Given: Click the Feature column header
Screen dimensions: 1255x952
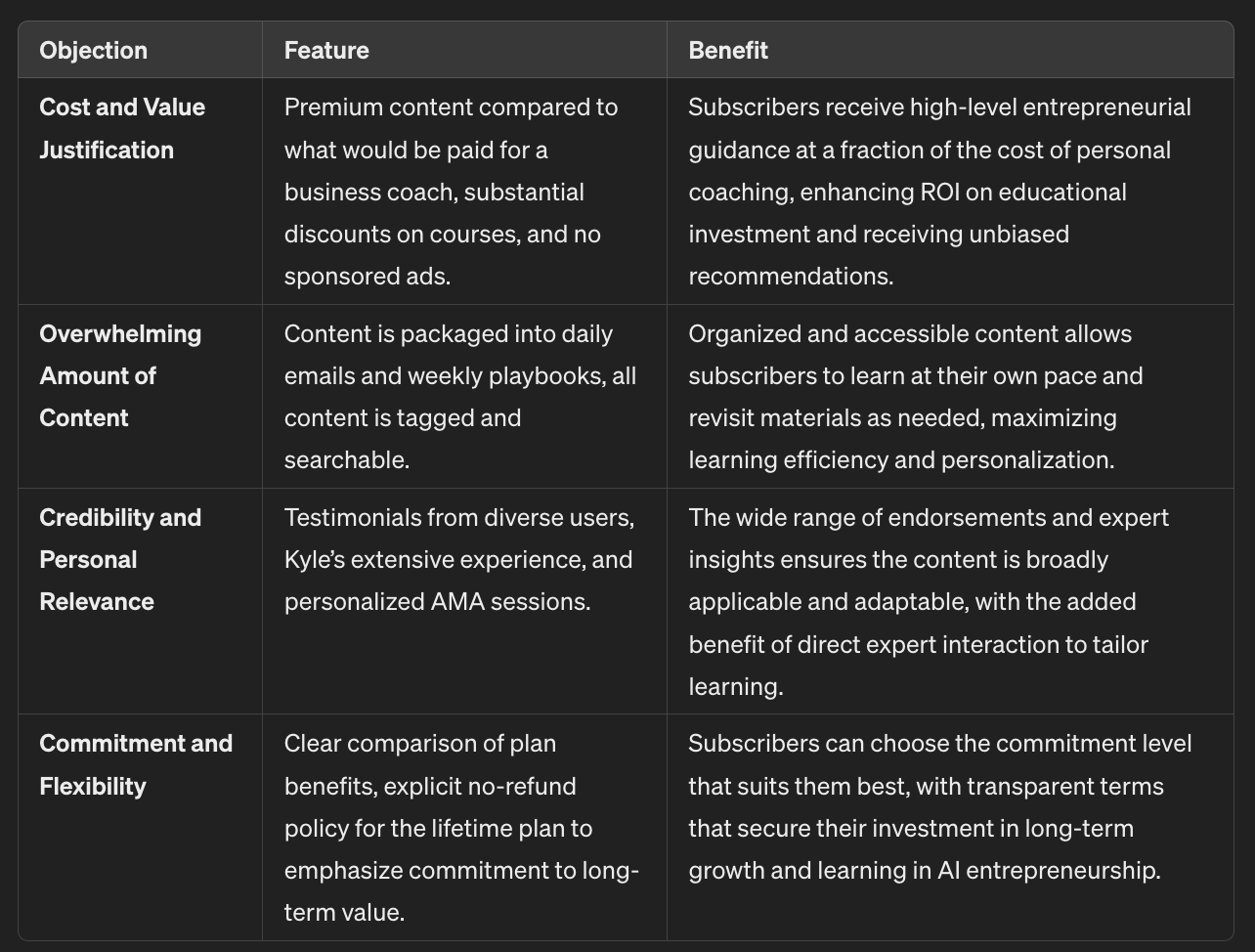Looking at the screenshot, I should pyautogui.click(x=326, y=51).
